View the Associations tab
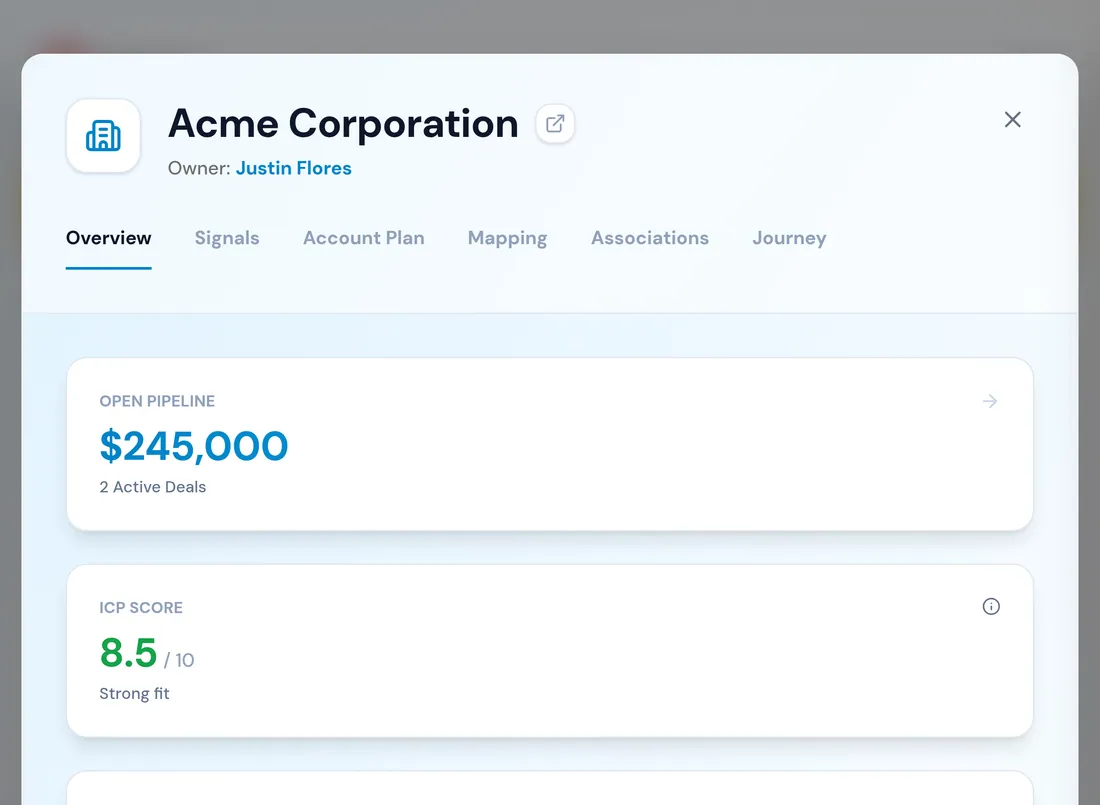 [x=650, y=238]
